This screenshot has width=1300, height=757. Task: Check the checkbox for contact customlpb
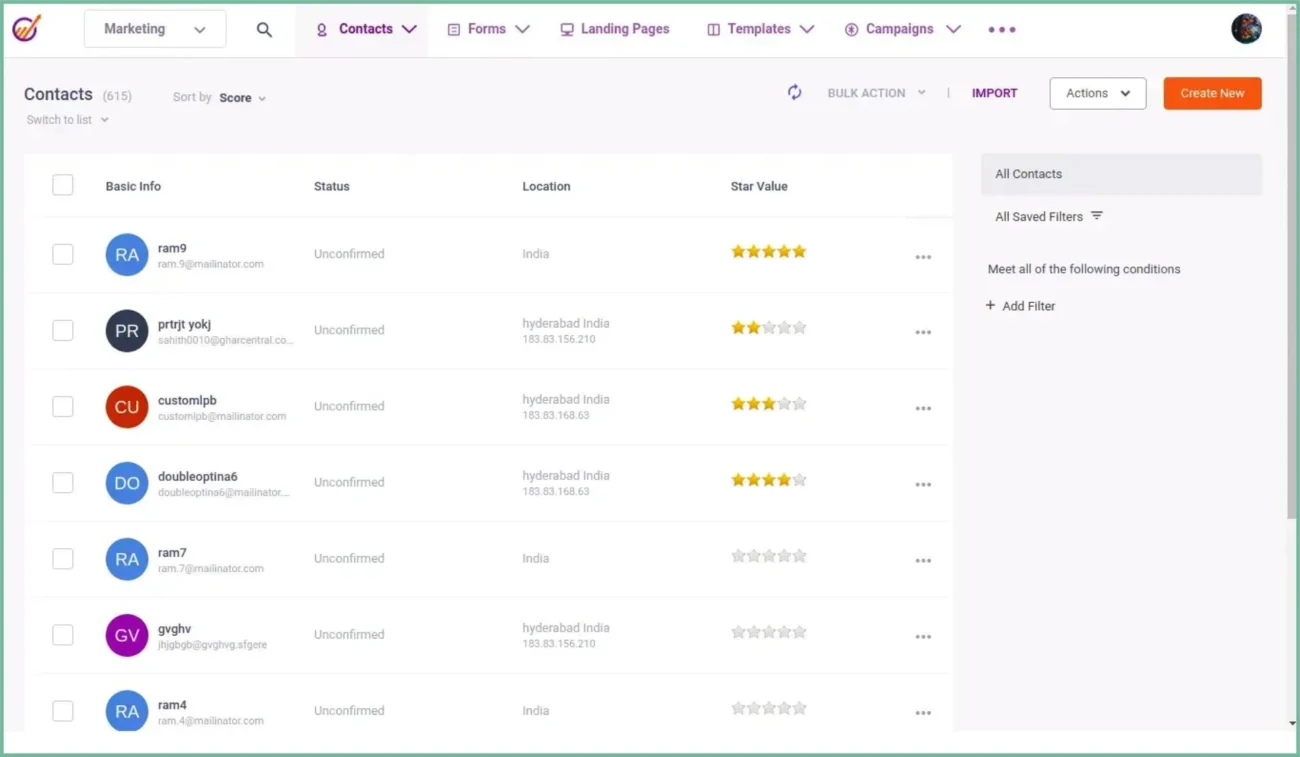click(x=62, y=406)
